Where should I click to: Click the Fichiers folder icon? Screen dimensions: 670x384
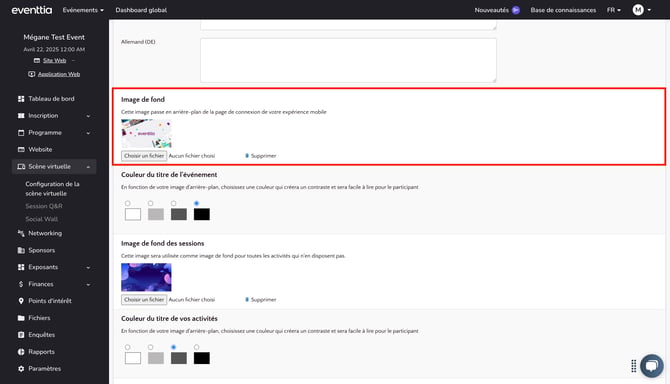pyautogui.click(x=21, y=318)
